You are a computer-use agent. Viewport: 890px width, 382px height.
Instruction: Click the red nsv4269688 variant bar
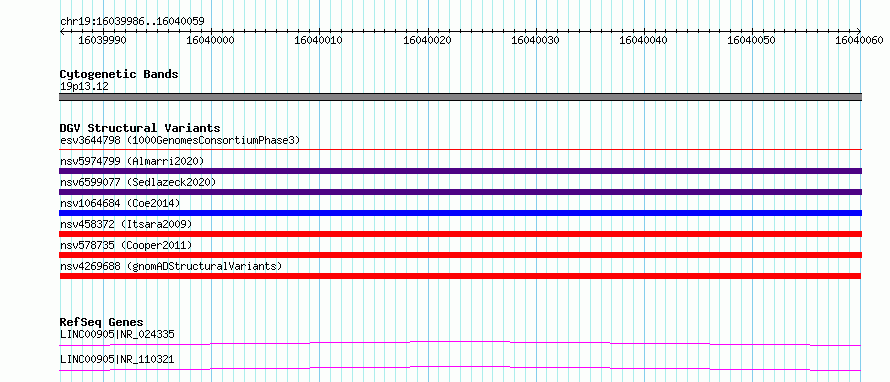(460, 276)
